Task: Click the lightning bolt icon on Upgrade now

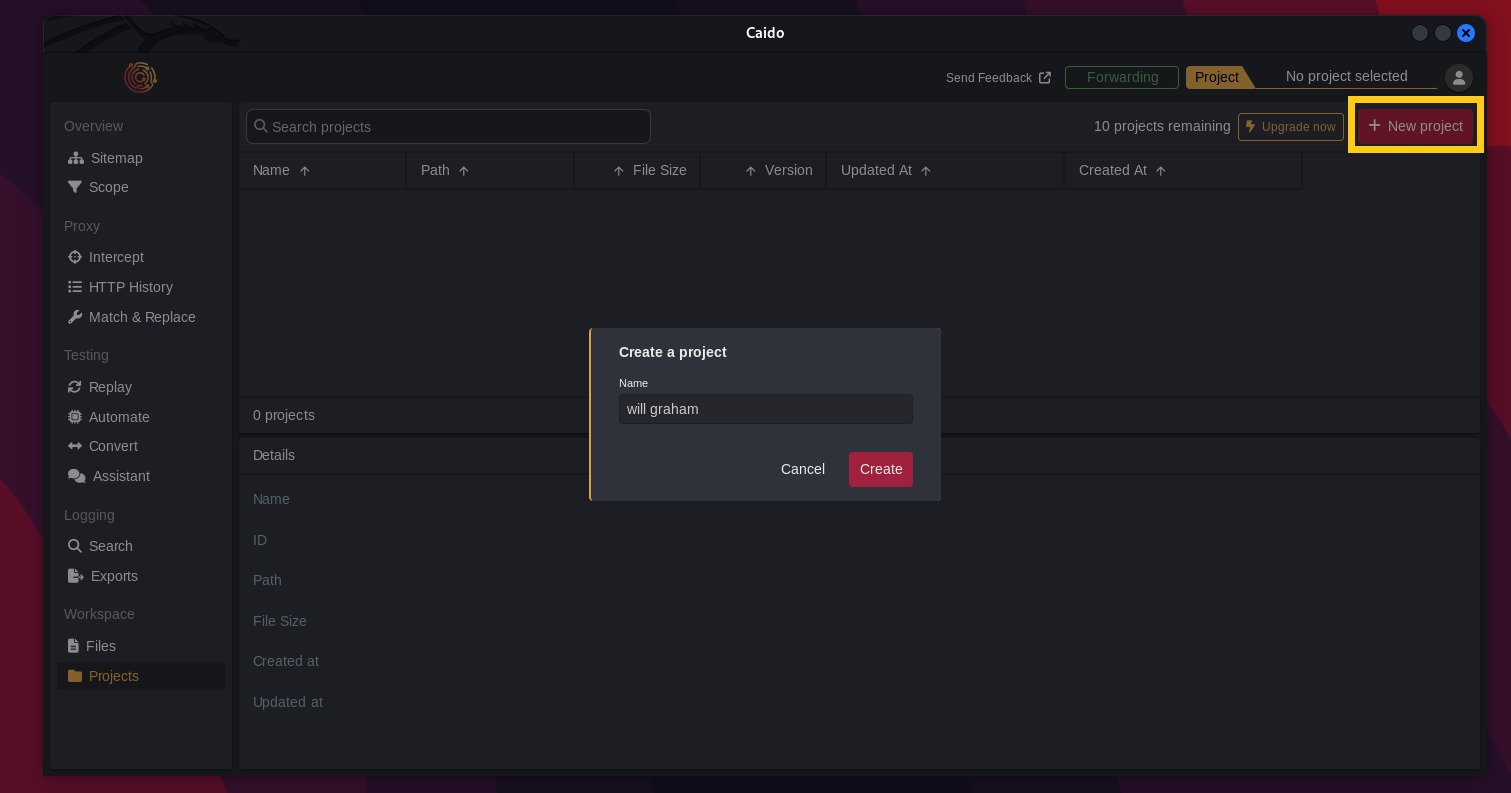Action: [x=1250, y=127]
